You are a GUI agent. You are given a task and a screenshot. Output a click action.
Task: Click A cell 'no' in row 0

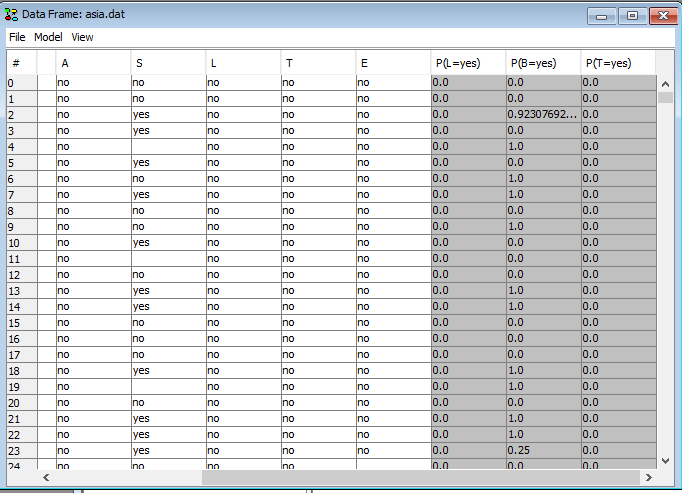94,83
